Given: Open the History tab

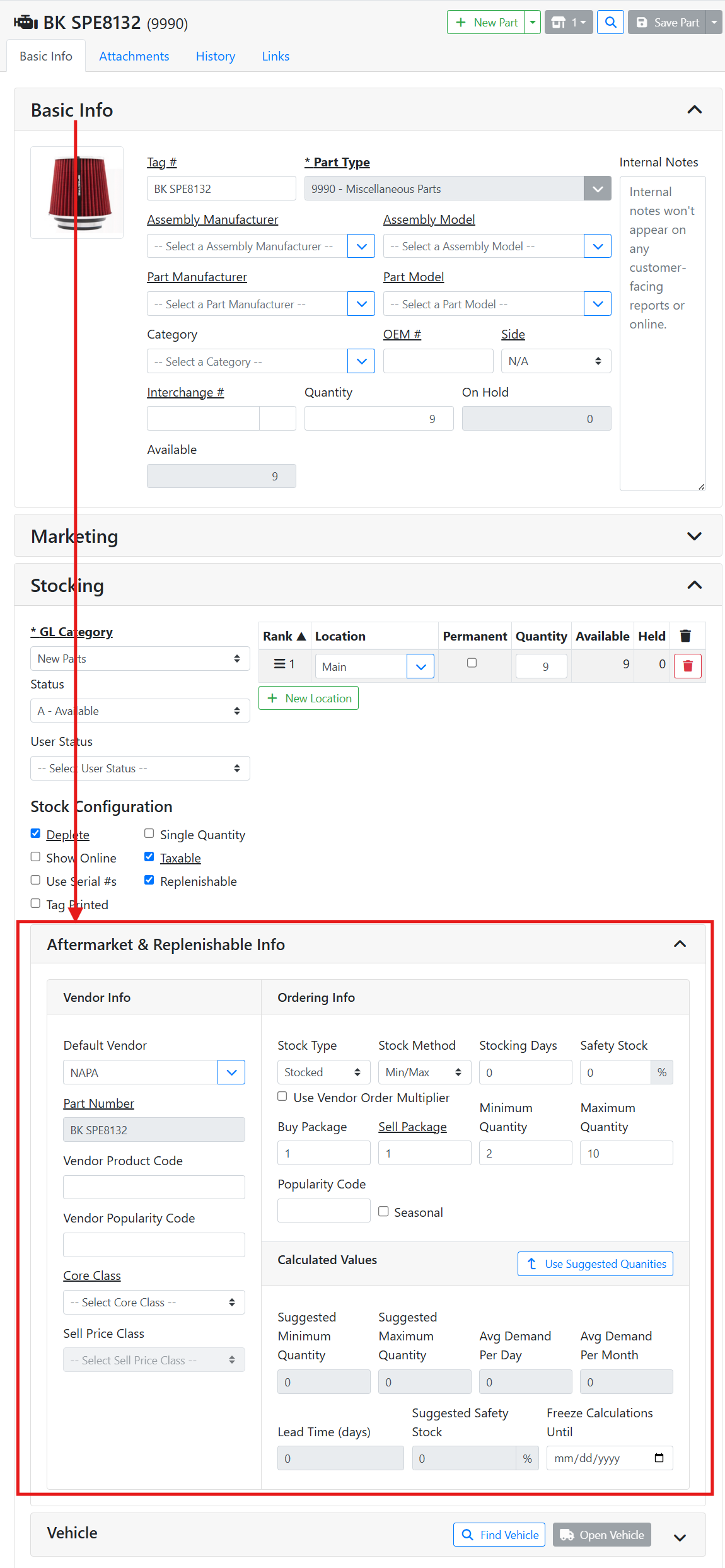Looking at the screenshot, I should coord(215,56).
